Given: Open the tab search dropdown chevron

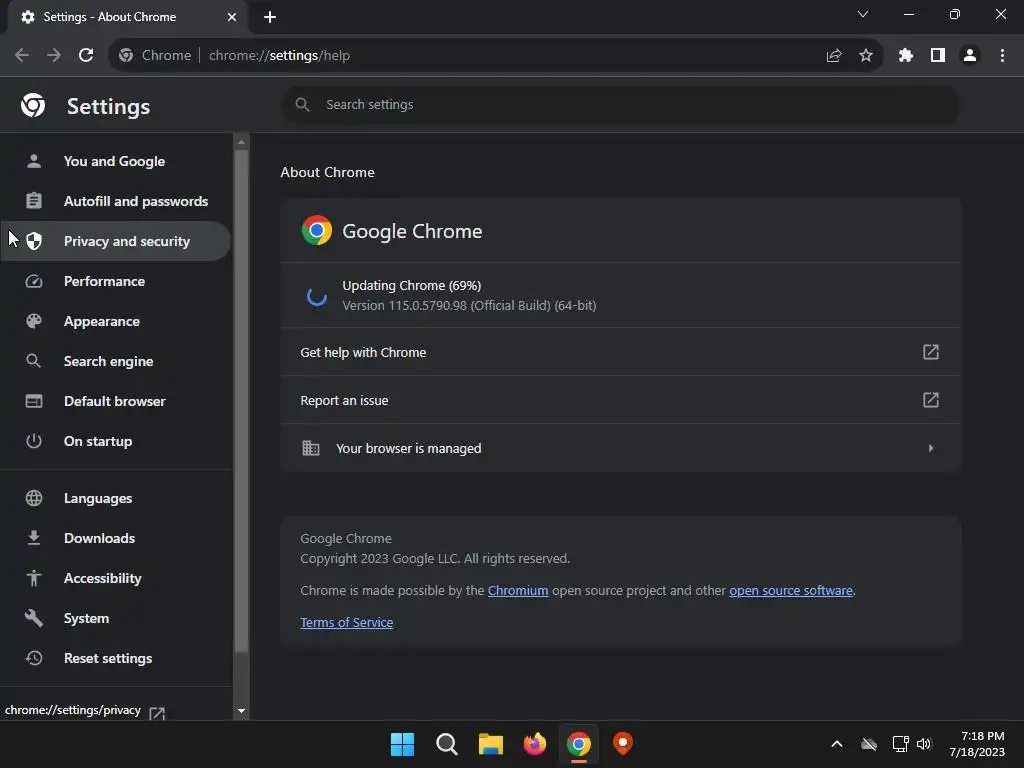Looking at the screenshot, I should click(x=863, y=14).
